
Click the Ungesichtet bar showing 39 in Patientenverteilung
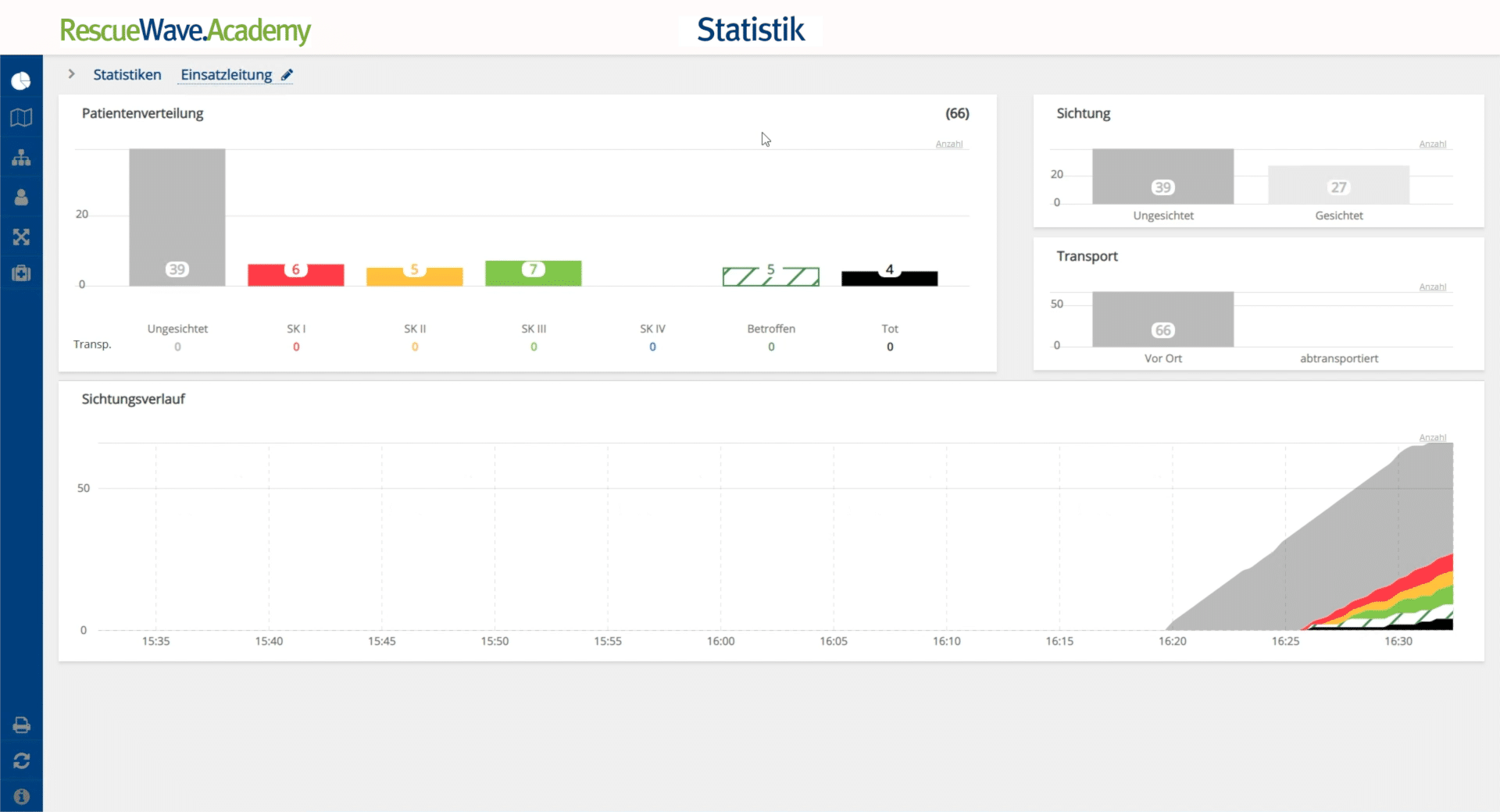[177, 217]
